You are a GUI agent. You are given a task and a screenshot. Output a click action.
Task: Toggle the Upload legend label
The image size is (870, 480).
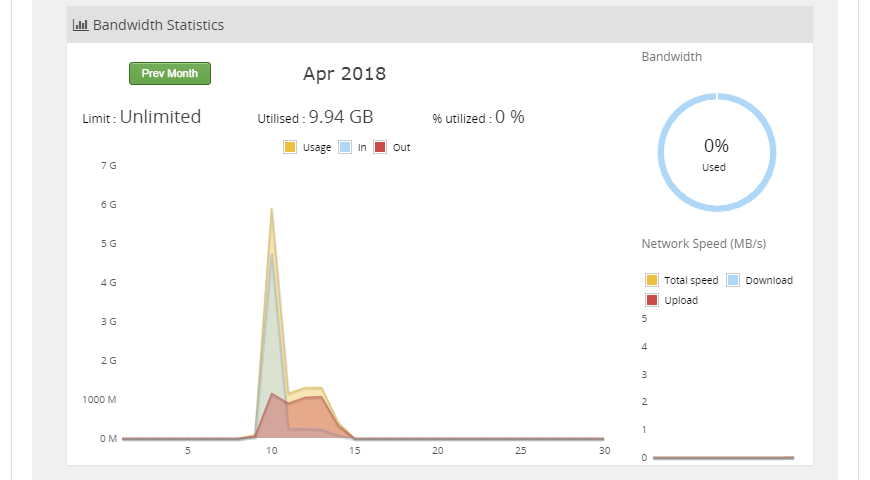[x=681, y=300]
